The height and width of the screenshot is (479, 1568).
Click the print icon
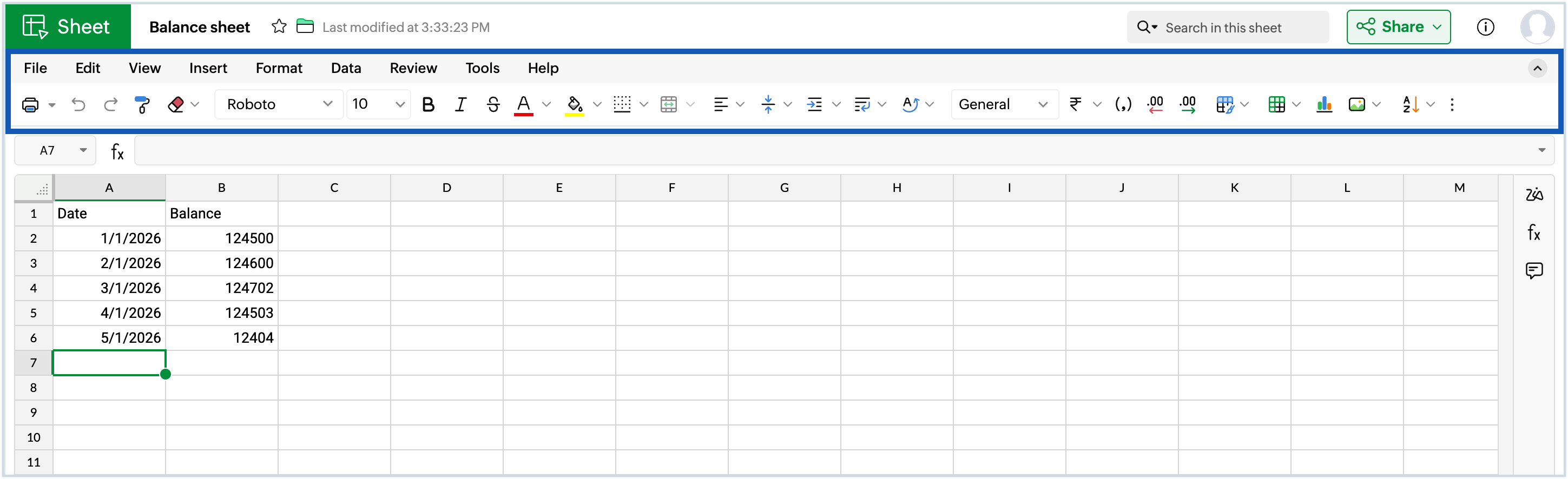(x=30, y=104)
